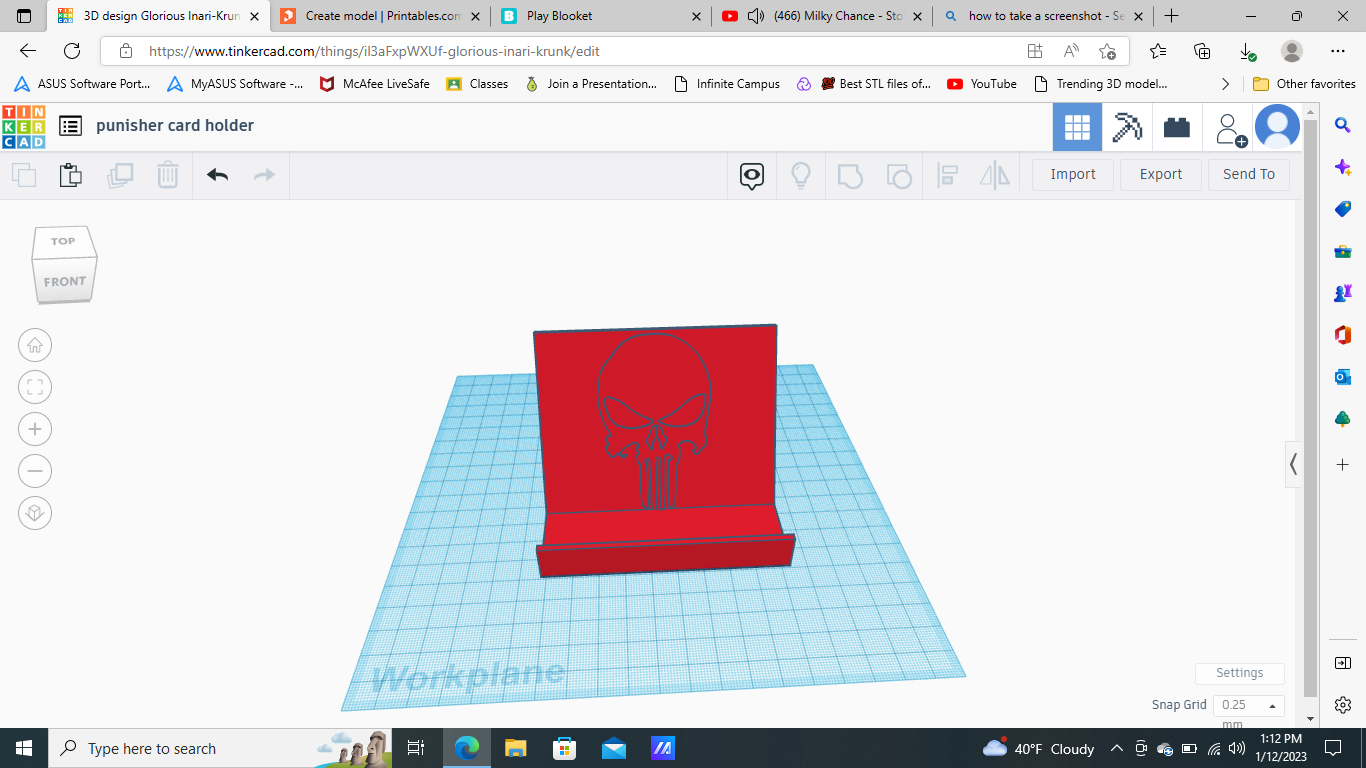Open the Classes bookmark
This screenshot has height=768, width=1366.
477,84
